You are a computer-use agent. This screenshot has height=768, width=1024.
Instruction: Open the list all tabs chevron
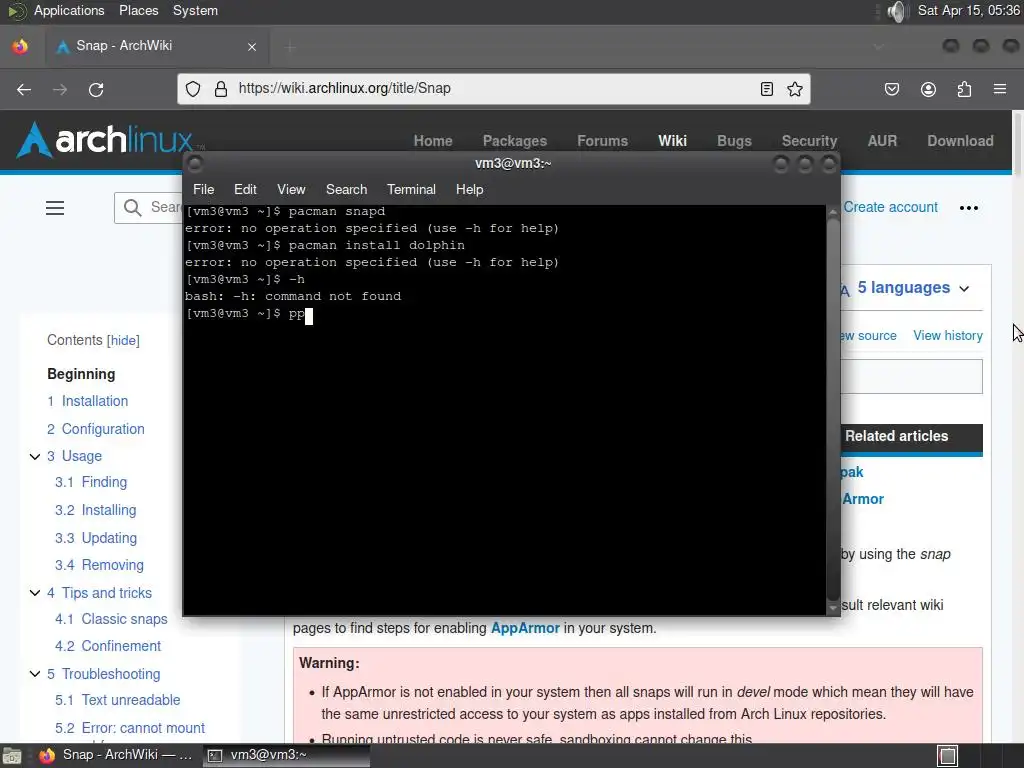878,46
